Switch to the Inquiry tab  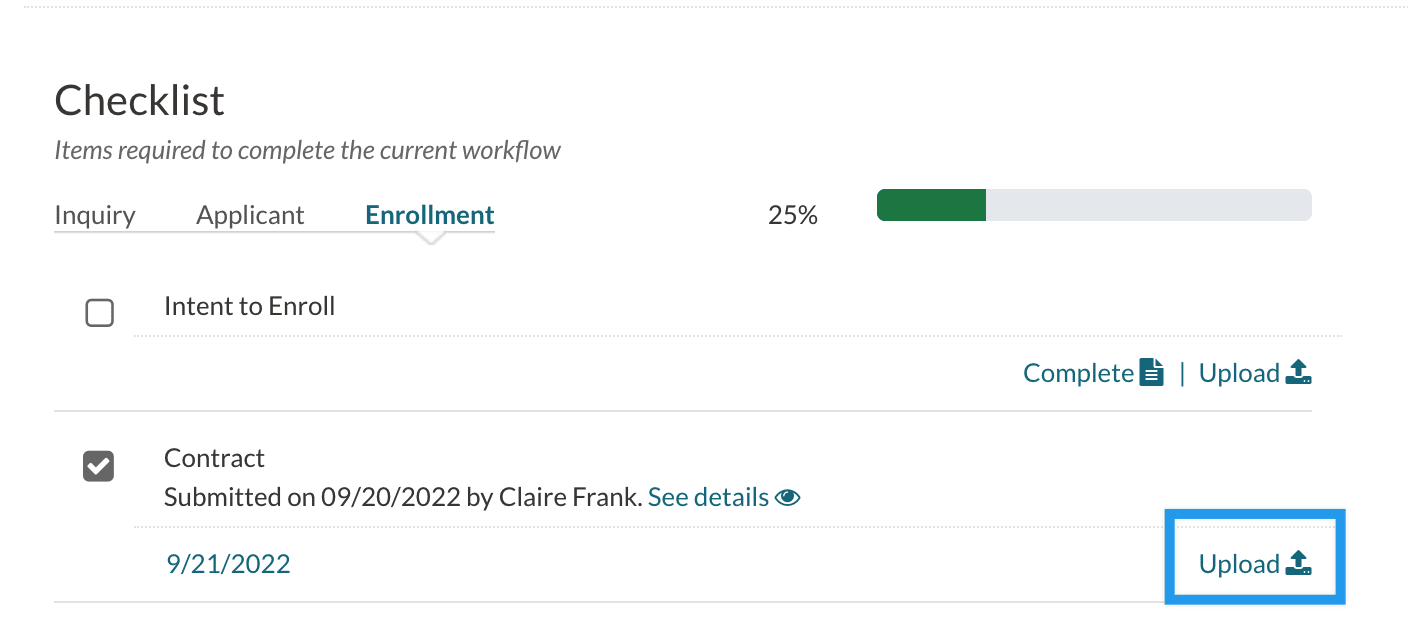click(95, 215)
